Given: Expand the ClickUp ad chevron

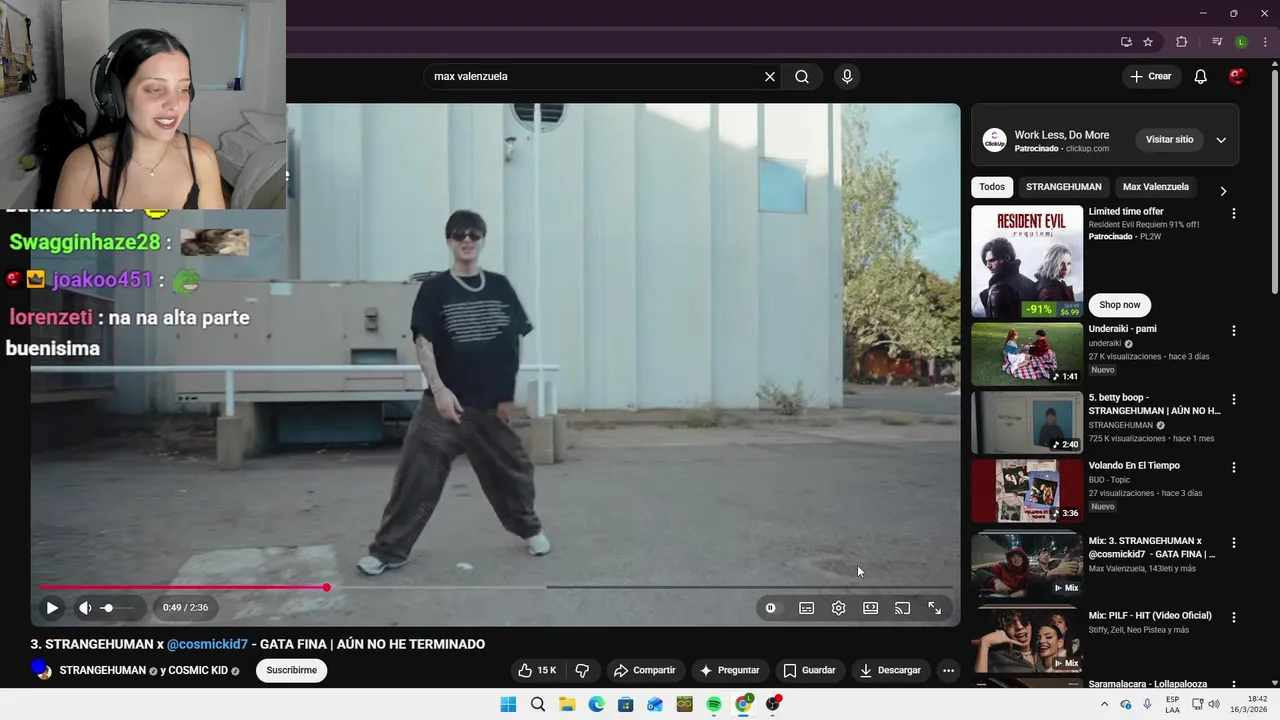Looking at the screenshot, I should [x=1221, y=140].
